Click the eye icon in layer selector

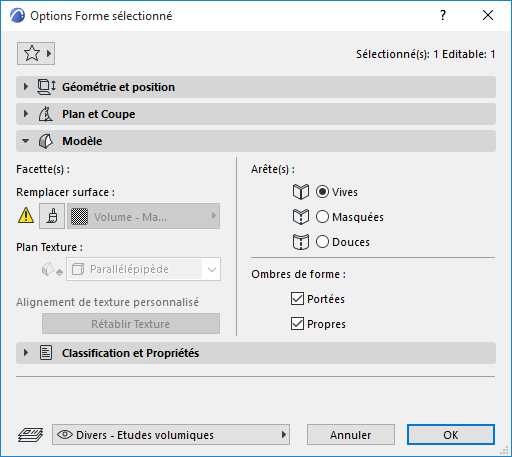[65, 434]
